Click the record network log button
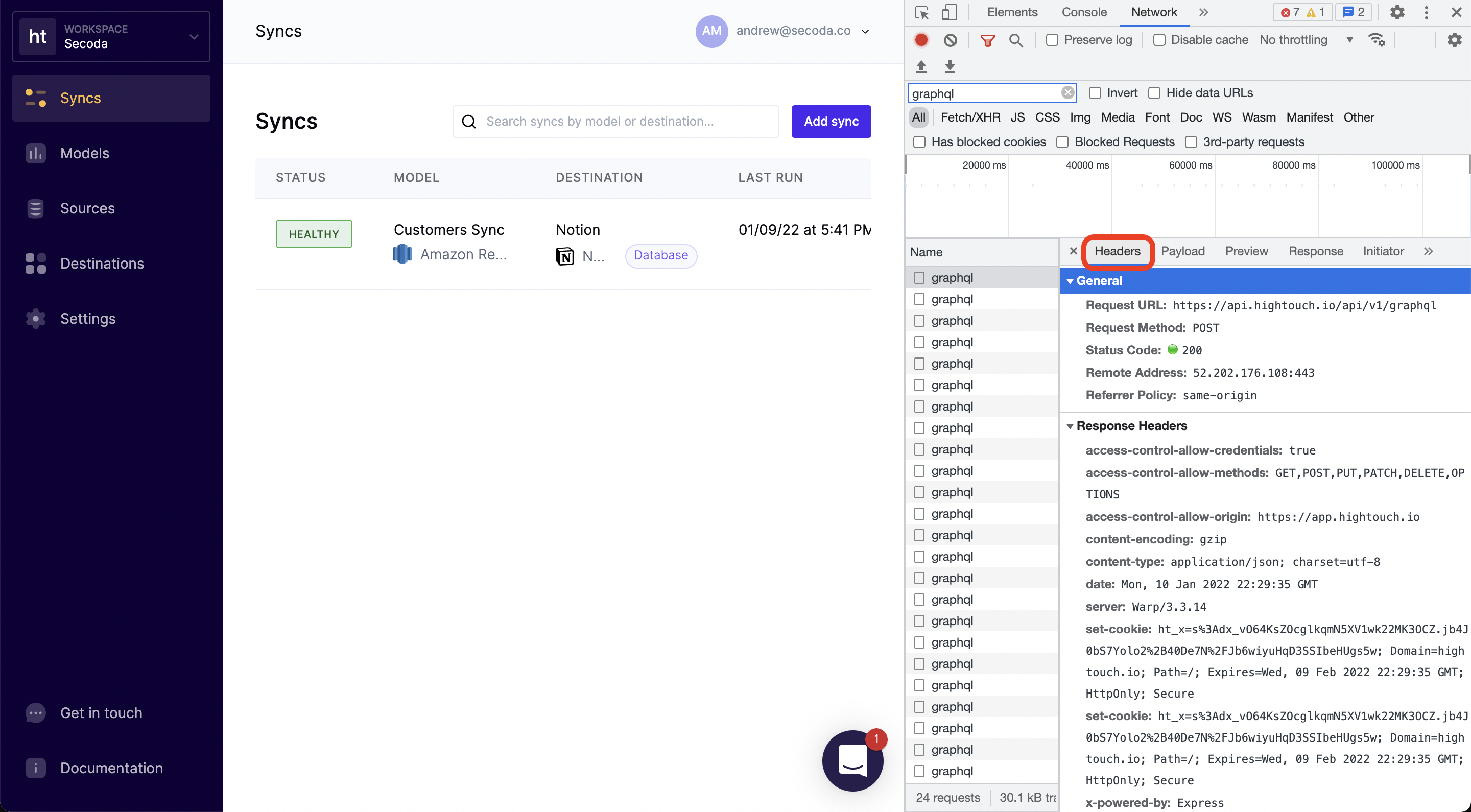The height and width of the screenshot is (812, 1471). pyautogui.click(x=921, y=40)
